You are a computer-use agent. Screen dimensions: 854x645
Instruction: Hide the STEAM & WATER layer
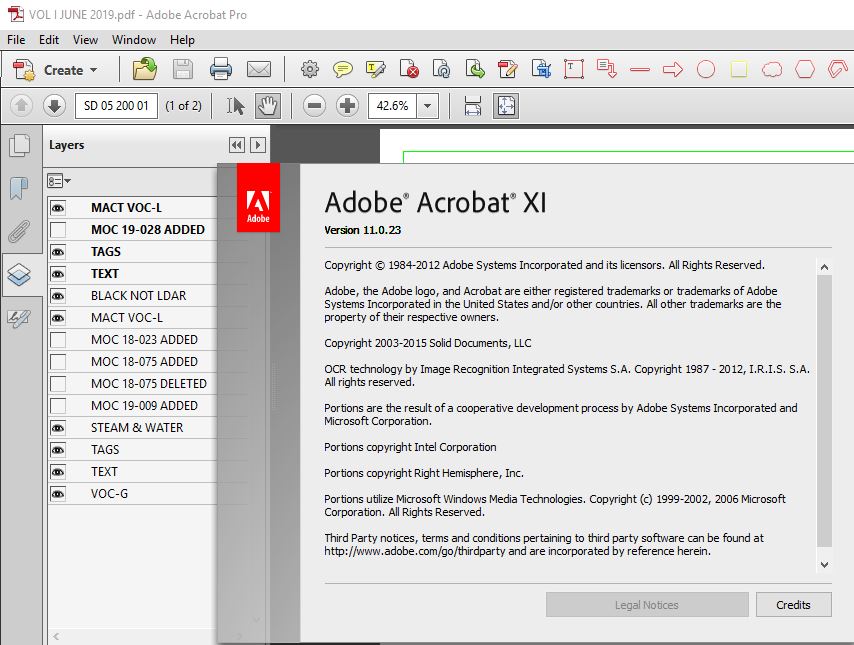click(58, 428)
